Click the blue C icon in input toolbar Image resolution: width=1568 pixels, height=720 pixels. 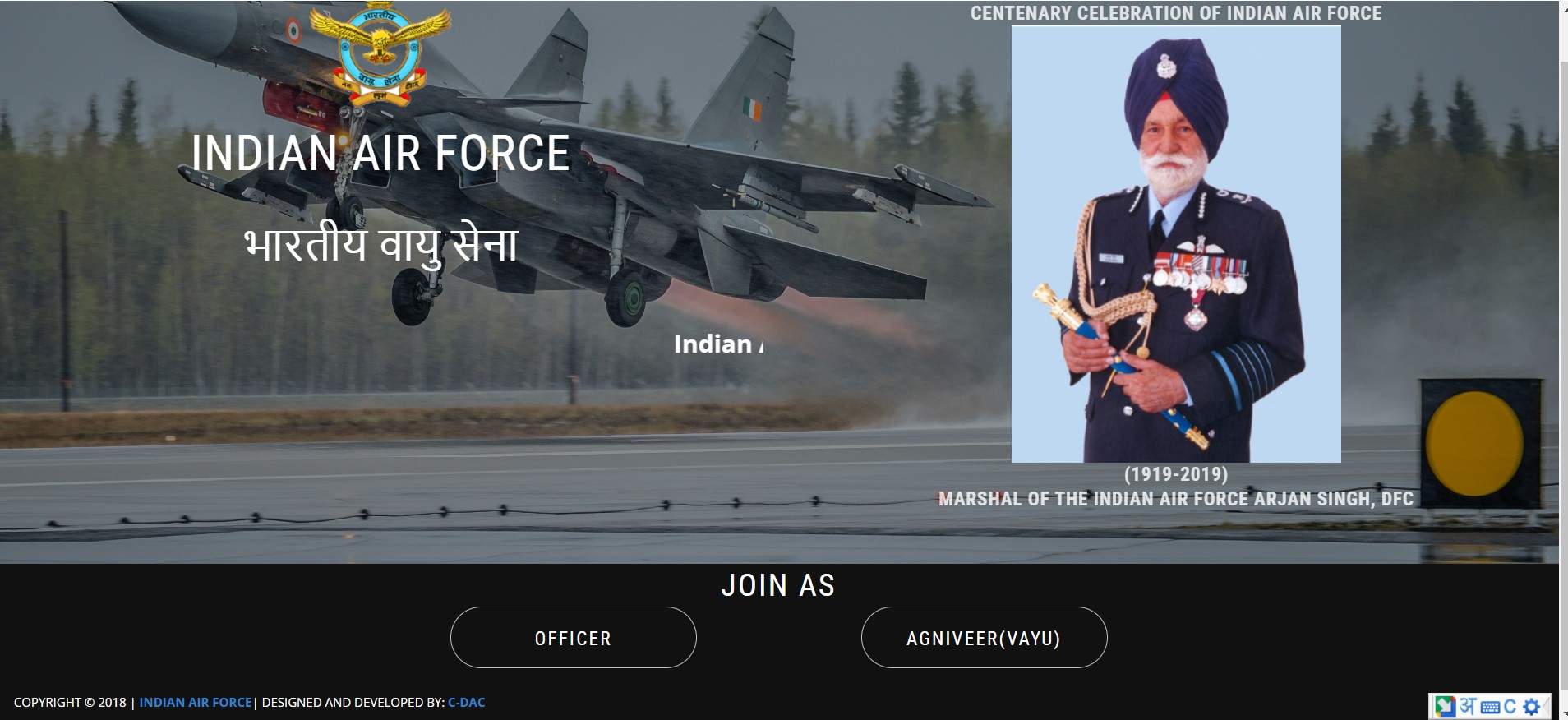[x=1510, y=707]
